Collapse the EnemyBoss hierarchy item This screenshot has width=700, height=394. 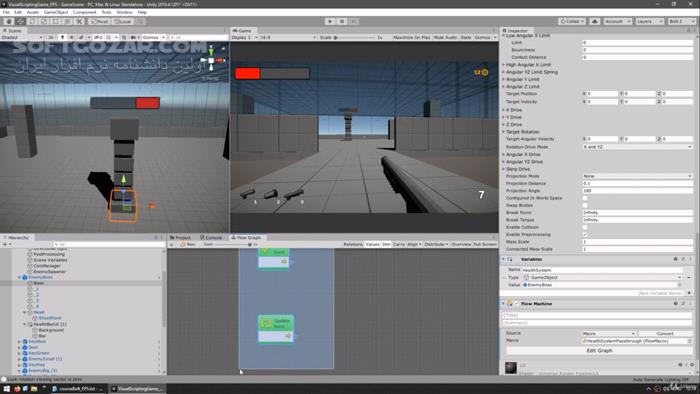tap(19, 278)
